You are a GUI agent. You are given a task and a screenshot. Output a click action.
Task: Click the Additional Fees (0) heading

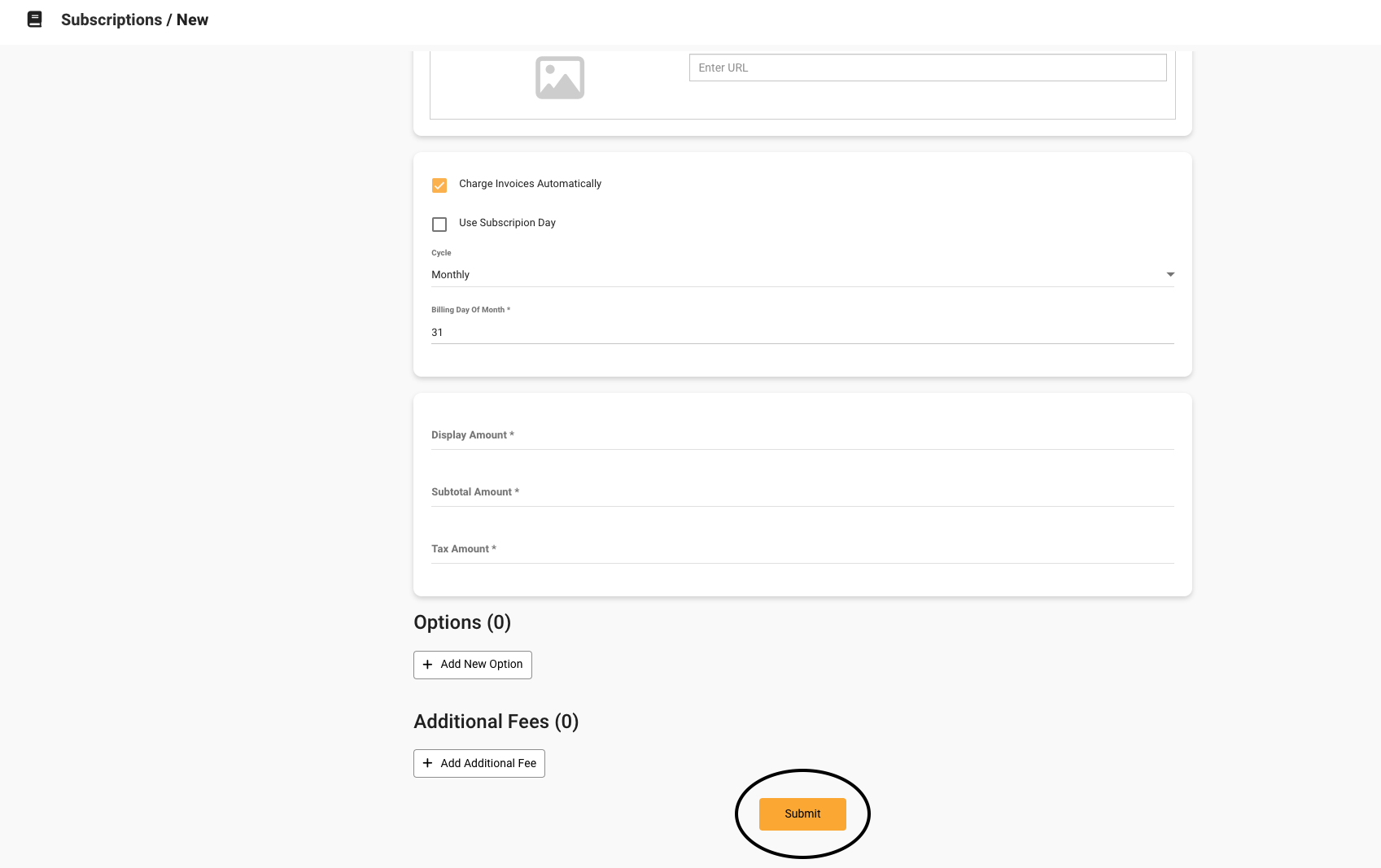click(496, 722)
